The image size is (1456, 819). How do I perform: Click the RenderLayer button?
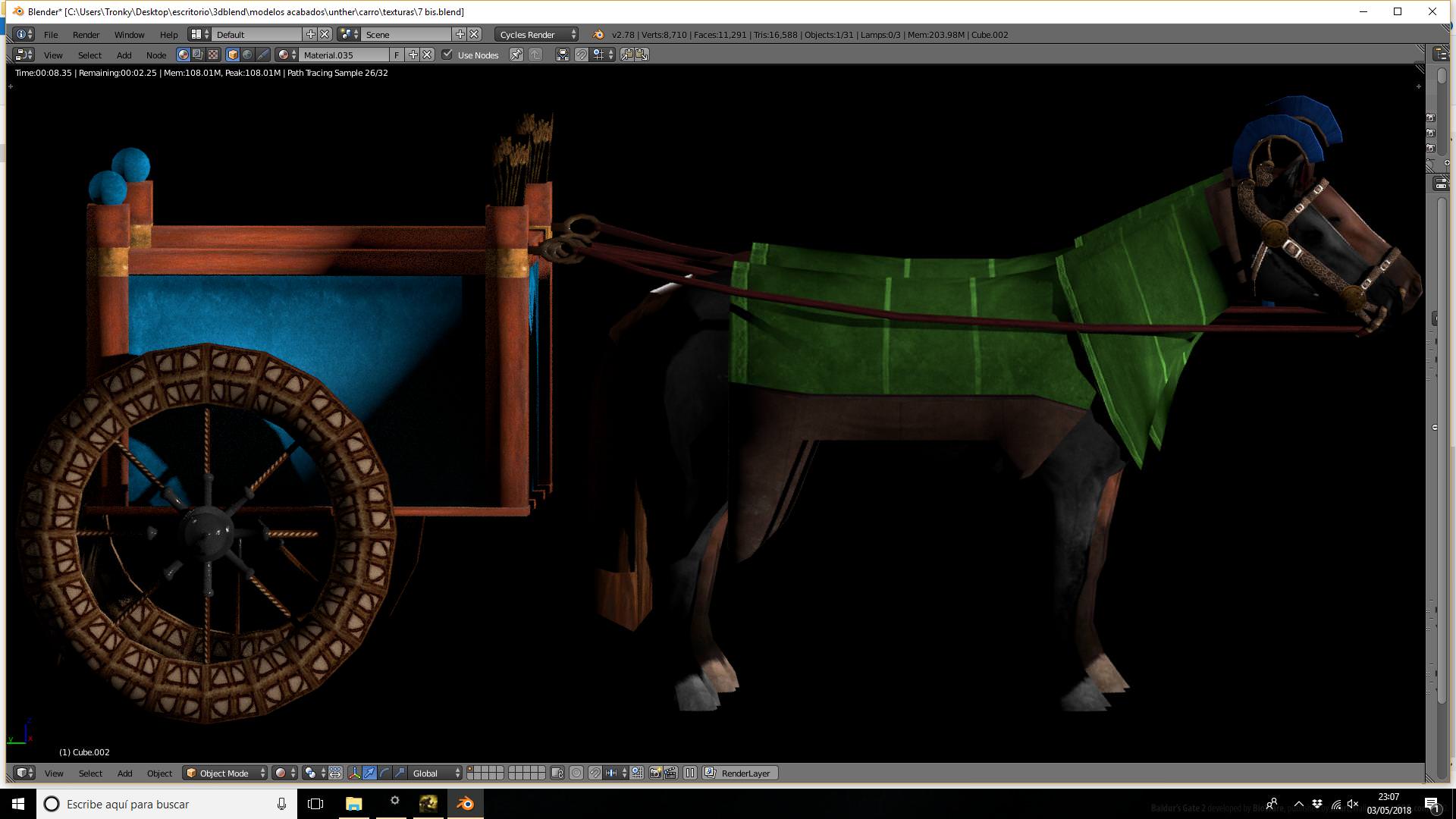(740, 773)
